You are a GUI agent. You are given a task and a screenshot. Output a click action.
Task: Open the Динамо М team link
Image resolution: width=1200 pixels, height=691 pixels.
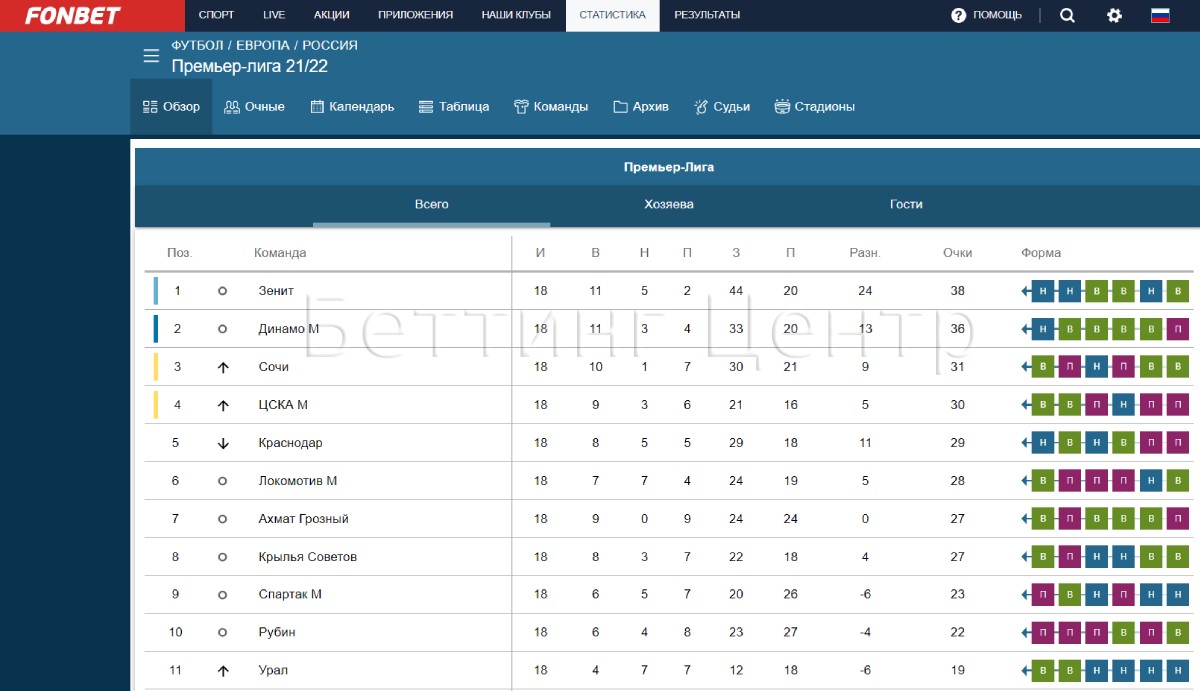point(288,329)
